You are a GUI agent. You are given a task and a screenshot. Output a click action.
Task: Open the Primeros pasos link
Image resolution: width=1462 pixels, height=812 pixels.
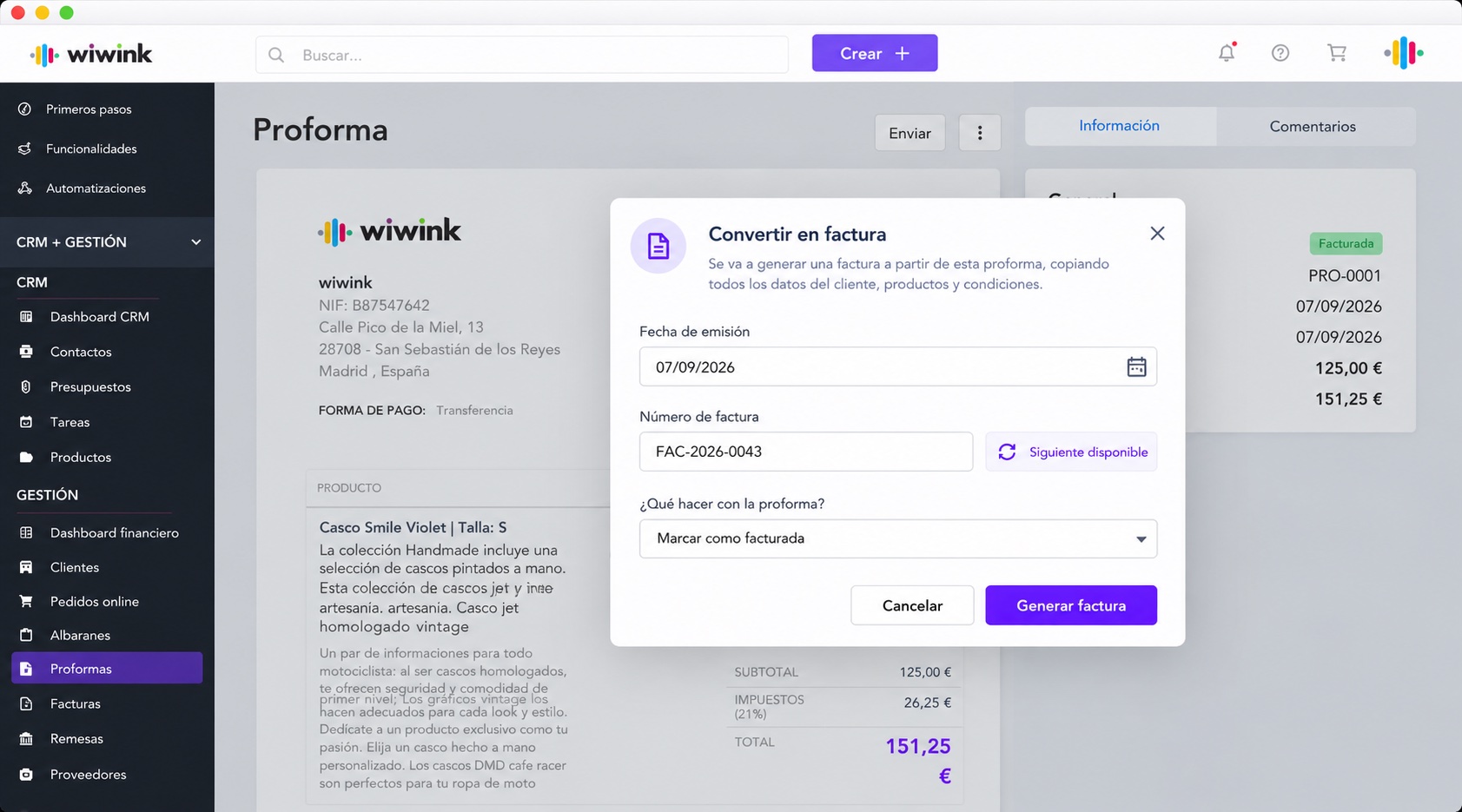[x=89, y=109]
